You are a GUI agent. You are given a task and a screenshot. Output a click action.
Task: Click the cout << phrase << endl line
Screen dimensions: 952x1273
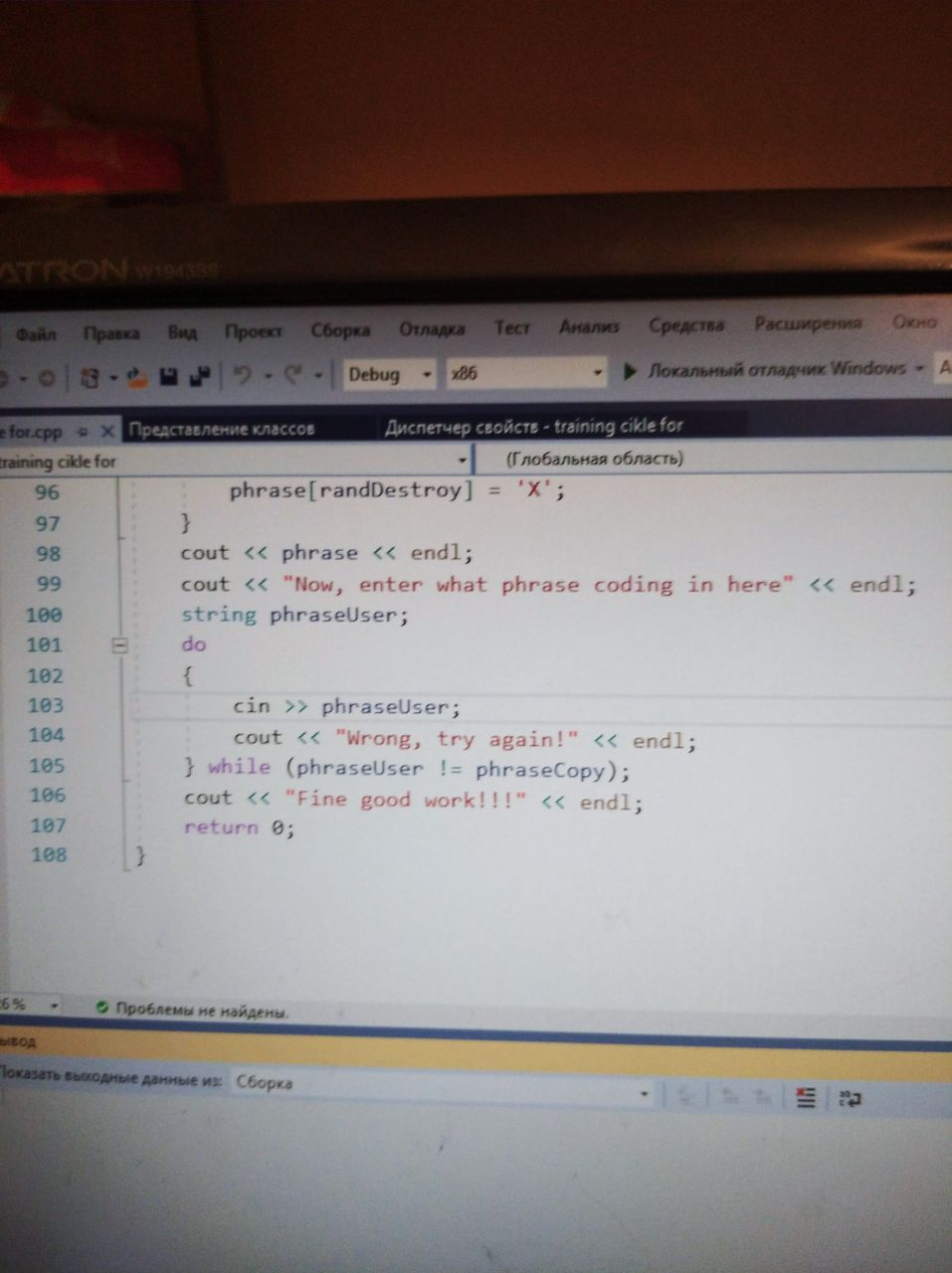(326, 553)
